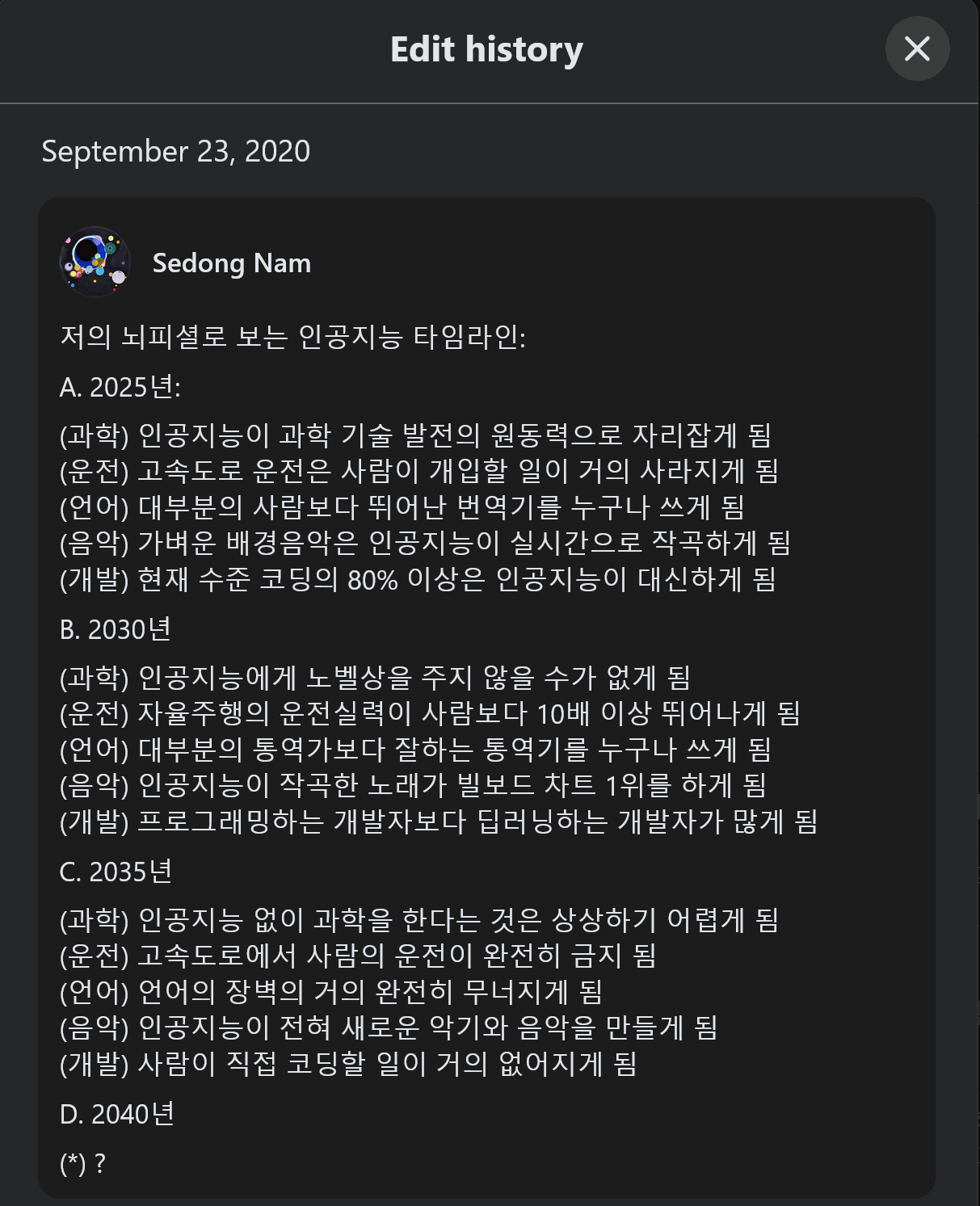Click the 'A. 2025년:' heading
Image resolution: width=980 pixels, height=1206 pixels.
(120, 387)
